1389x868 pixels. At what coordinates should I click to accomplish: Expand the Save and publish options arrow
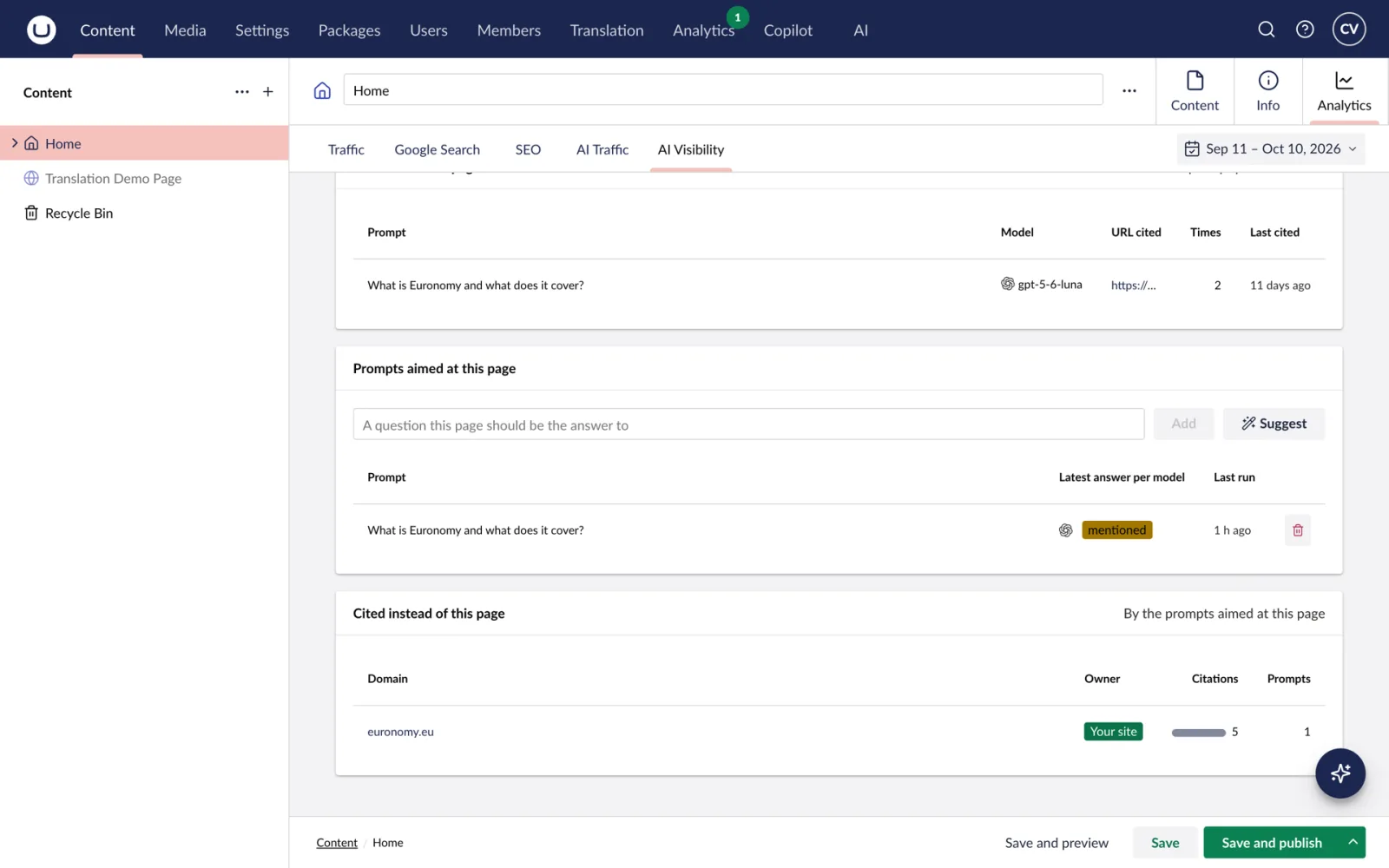tap(1353, 842)
